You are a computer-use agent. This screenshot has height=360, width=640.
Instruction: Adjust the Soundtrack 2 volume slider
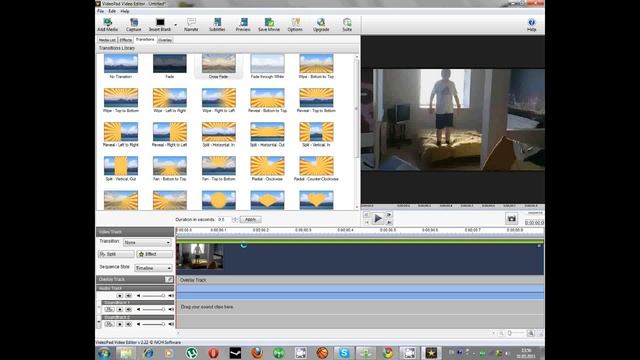(x=153, y=324)
